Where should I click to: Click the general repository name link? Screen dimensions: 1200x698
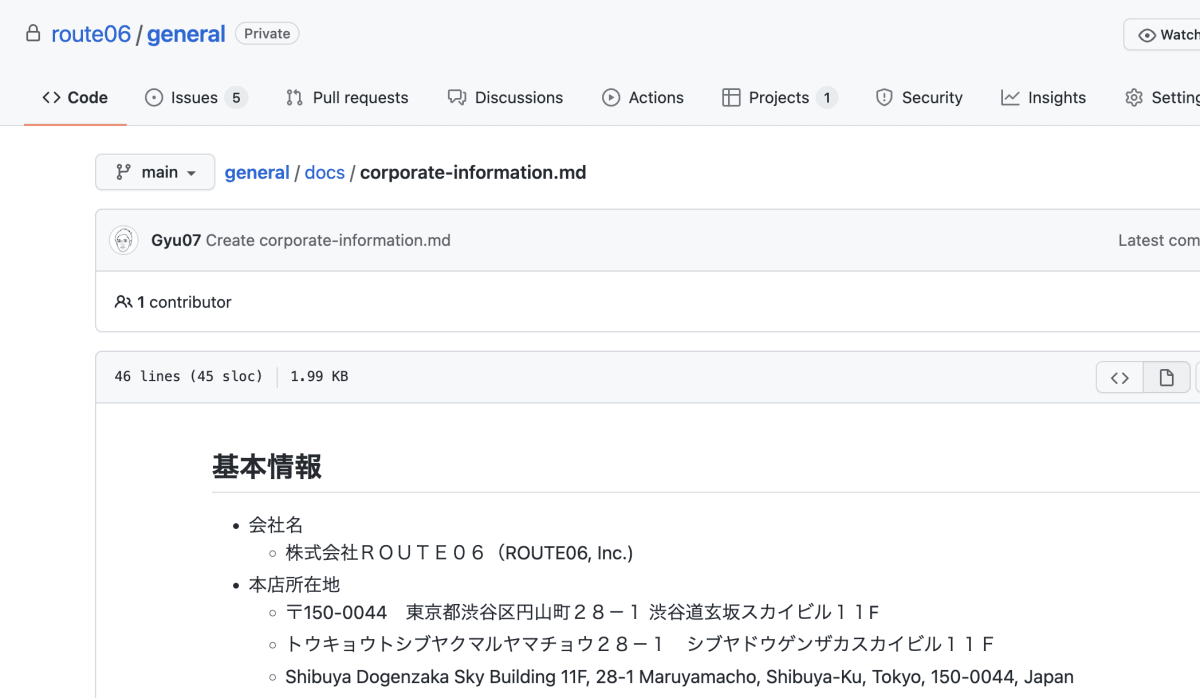186,34
